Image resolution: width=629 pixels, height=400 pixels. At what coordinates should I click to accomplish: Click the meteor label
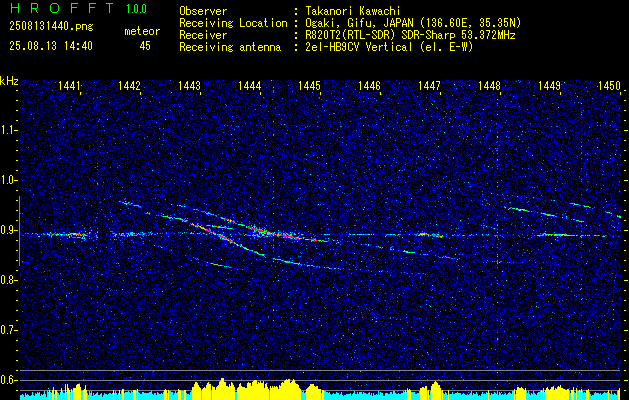coord(142,31)
